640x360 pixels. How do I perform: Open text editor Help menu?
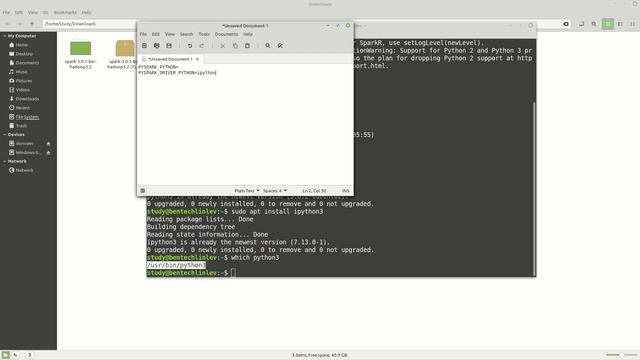[x=248, y=34]
